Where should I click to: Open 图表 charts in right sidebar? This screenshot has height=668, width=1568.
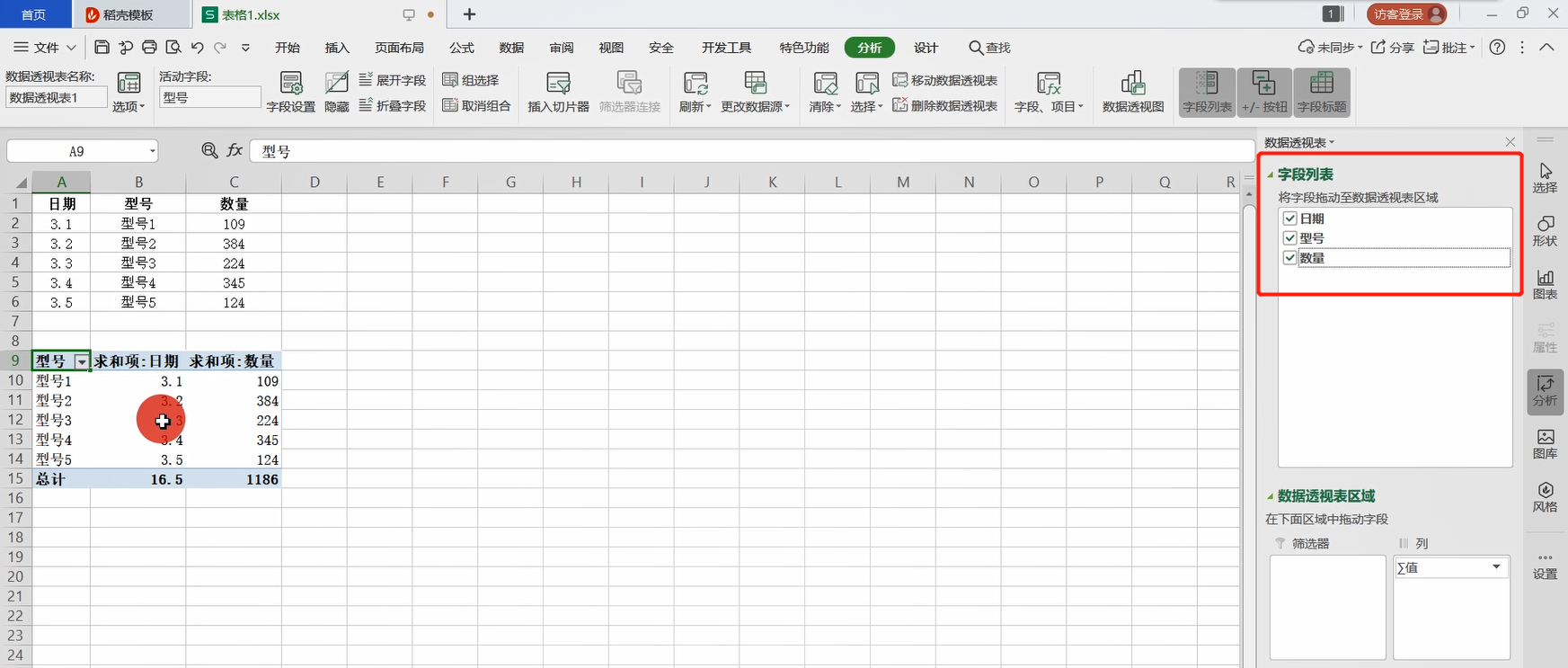[x=1545, y=284]
